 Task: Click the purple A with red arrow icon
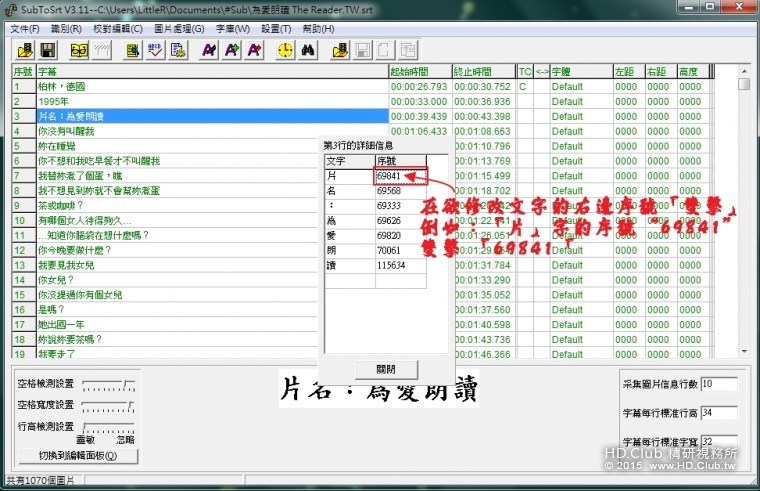pyautogui.click(x=254, y=50)
